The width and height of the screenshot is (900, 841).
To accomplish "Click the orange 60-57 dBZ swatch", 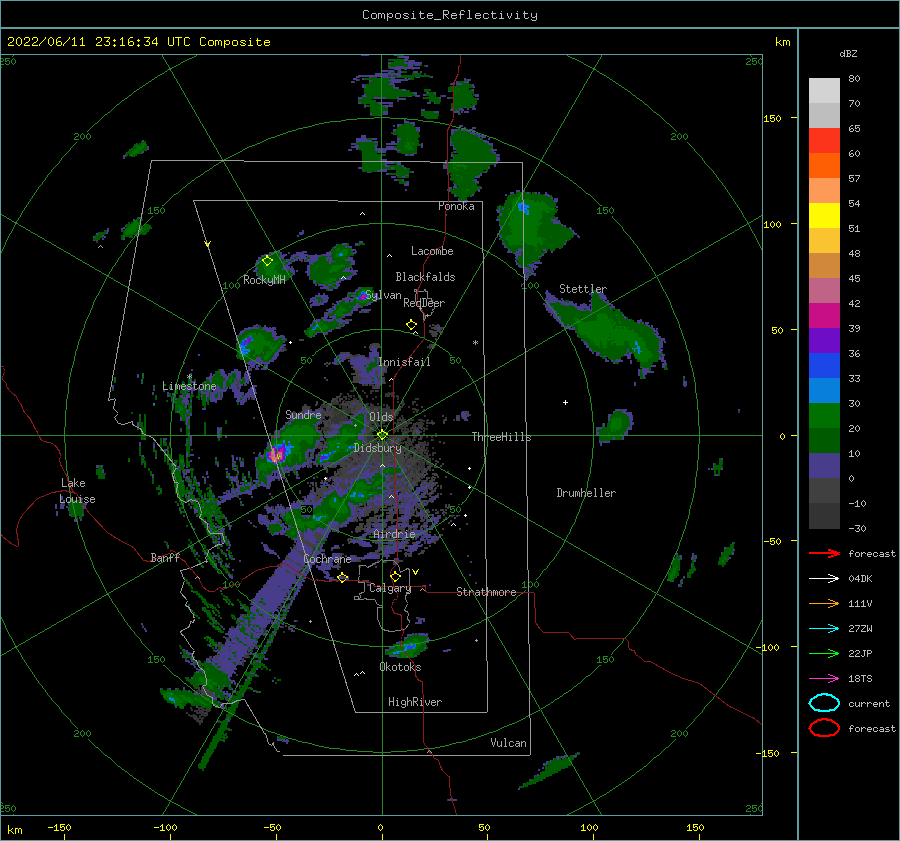I will click(x=824, y=166).
